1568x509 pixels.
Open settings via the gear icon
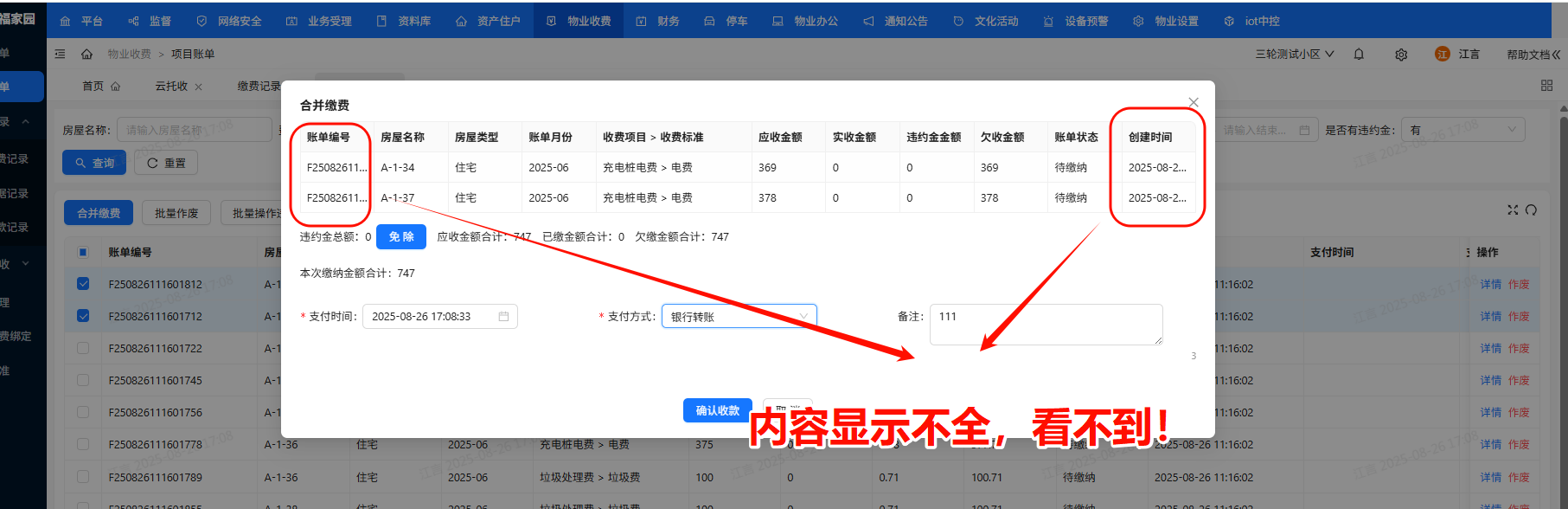click(1401, 55)
